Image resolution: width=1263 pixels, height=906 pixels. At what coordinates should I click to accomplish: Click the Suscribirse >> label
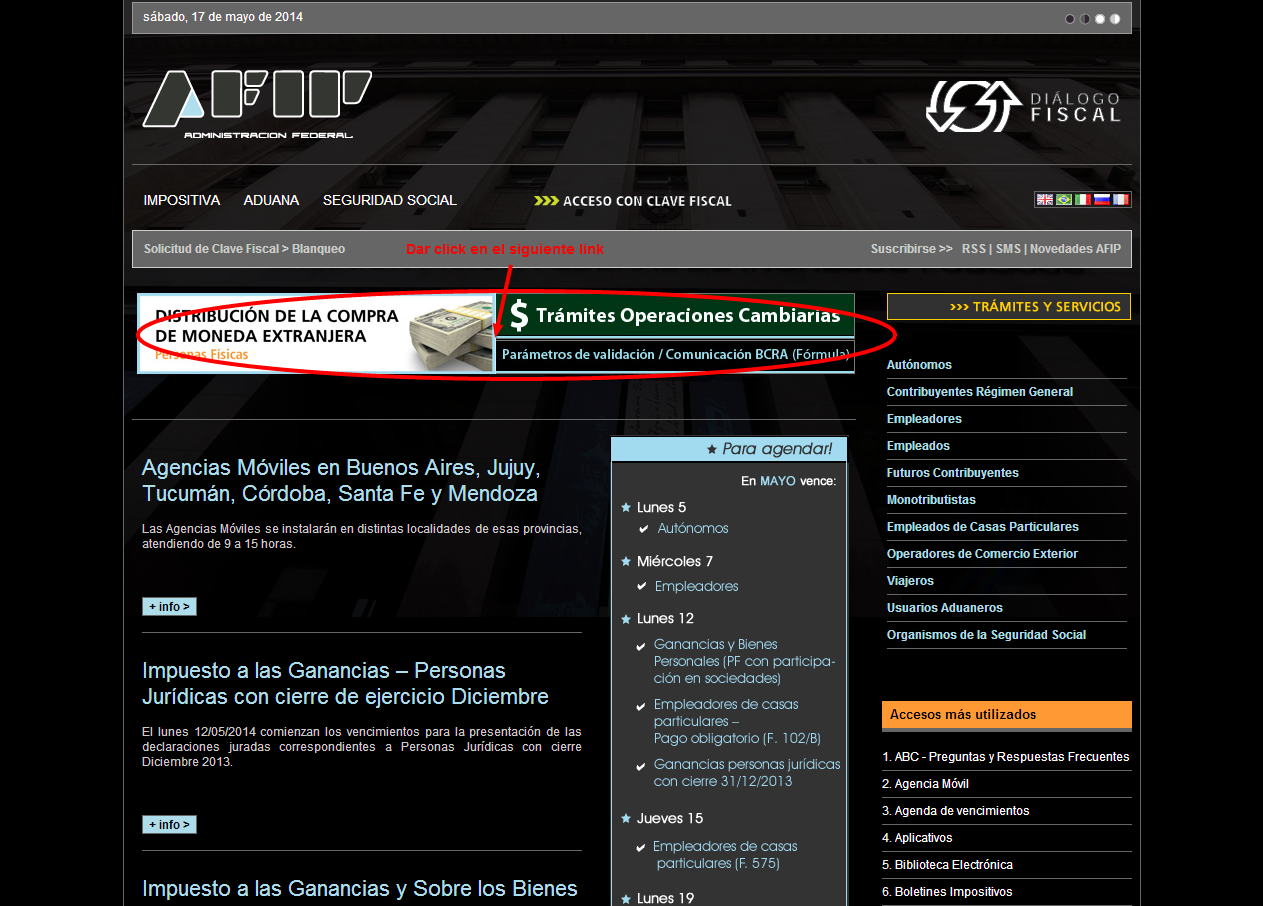[911, 249]
